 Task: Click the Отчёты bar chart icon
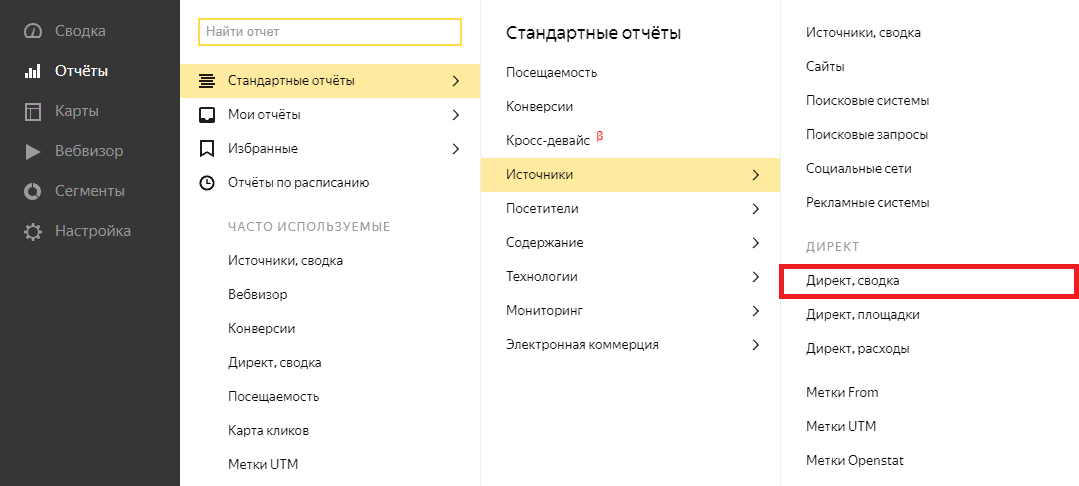coord(32,72)
